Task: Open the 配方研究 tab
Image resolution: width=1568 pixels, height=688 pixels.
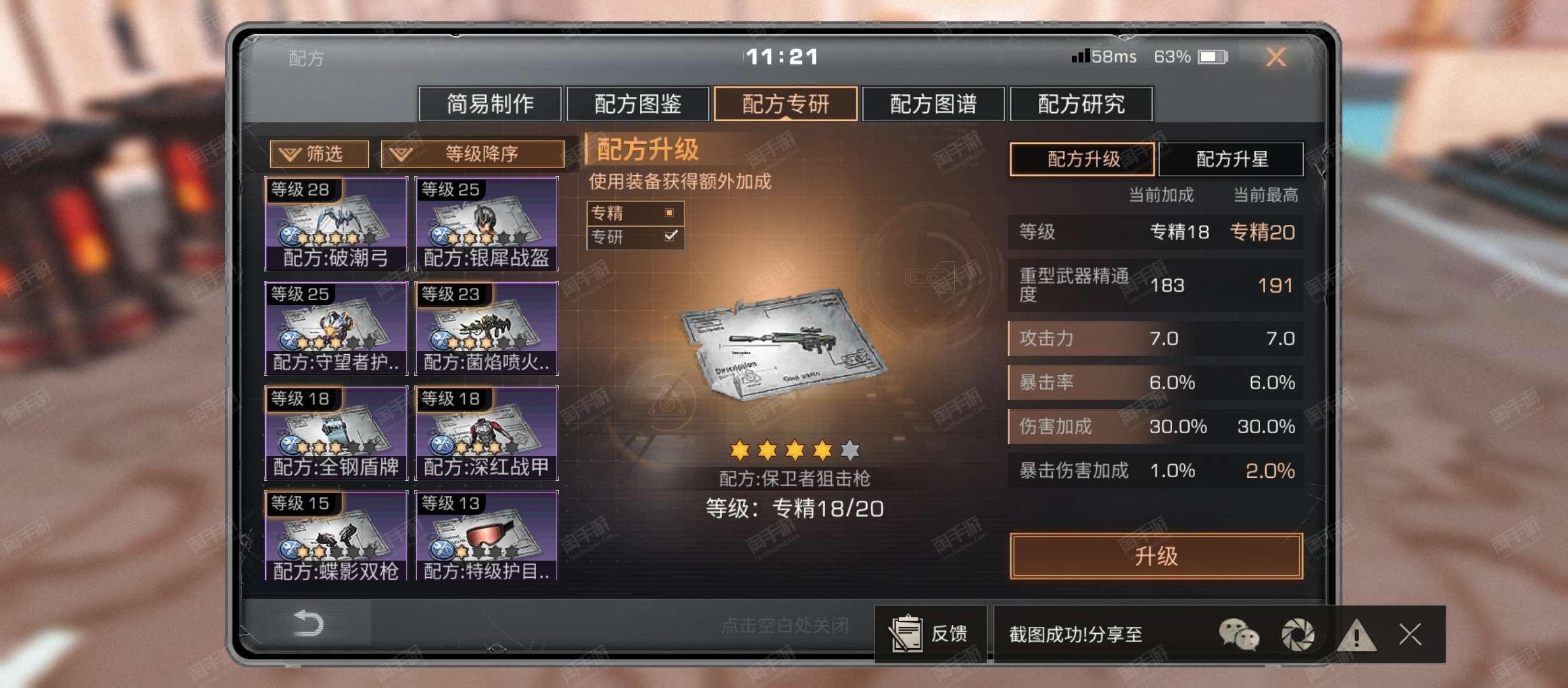Action: (x=1081, y=103)
